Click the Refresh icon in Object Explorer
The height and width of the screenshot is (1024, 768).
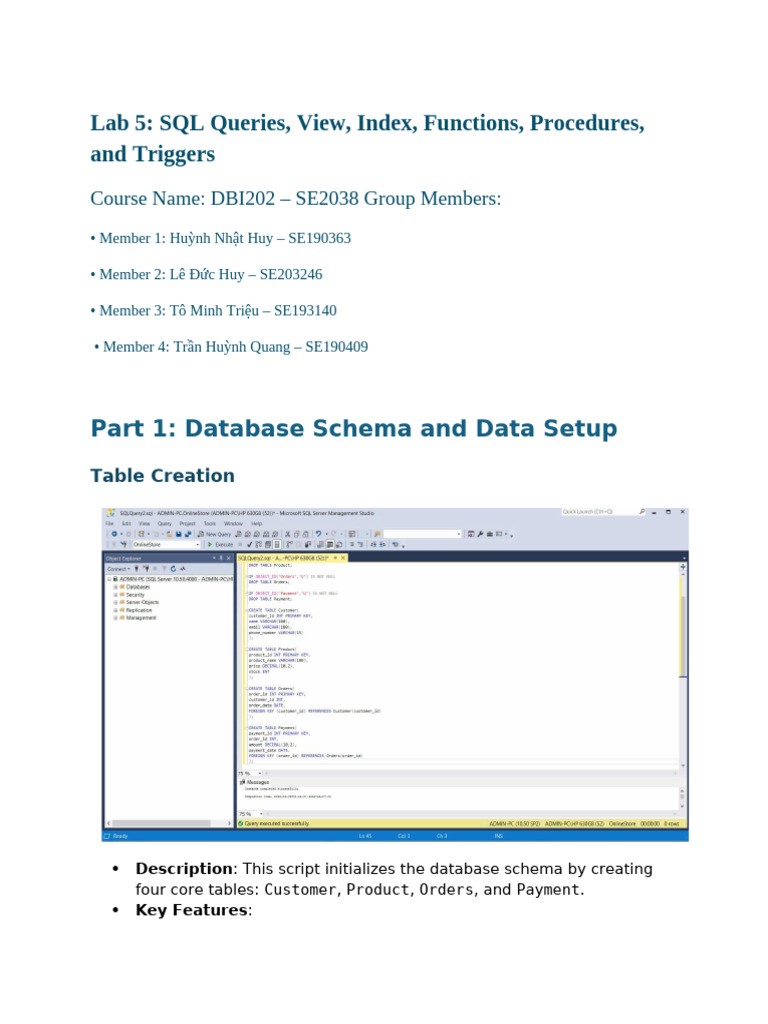pos(173,569)
